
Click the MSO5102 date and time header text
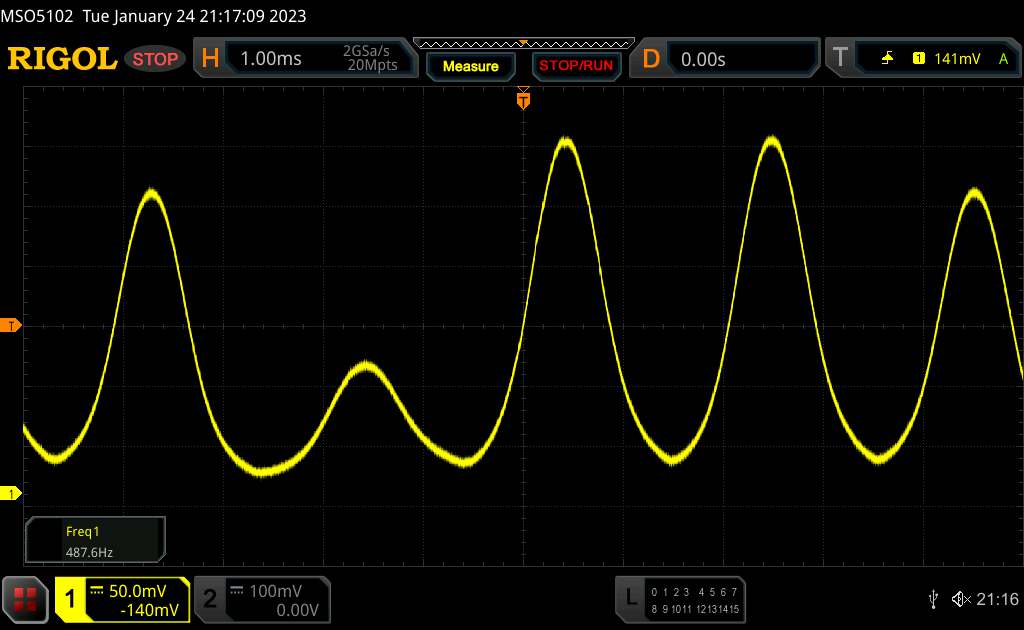click(x=153, y=16)
